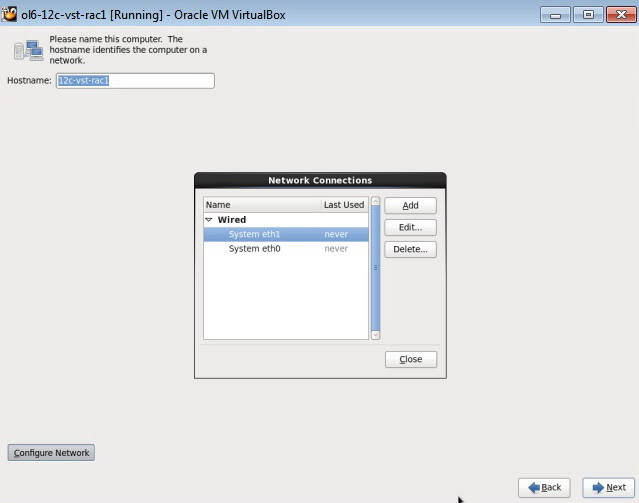
Task: Click the scrollbar up arrow in connections list
Action: (x=375, y=201)
